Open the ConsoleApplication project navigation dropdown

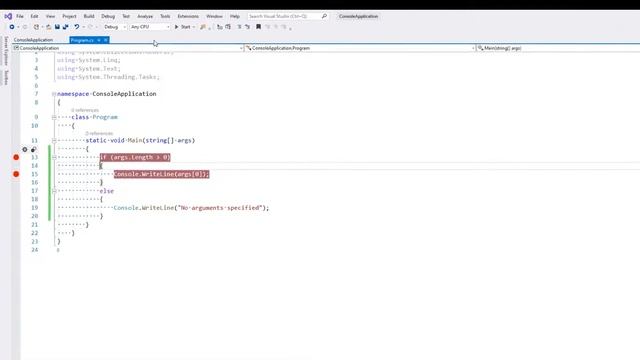point(128,48)
